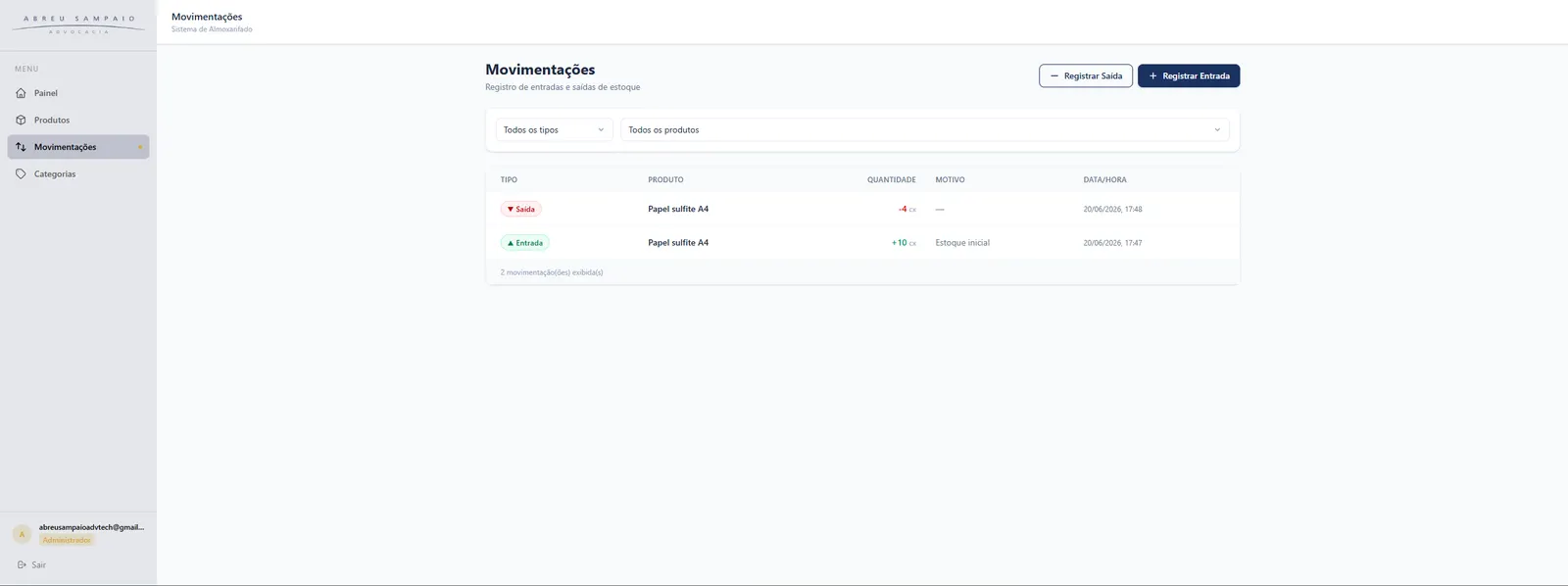Click the 20/06/2026, 17:48 timestamp
Image resolution: width=1568 pixels, height=586 pixels.
click(x=1112, y=209)
